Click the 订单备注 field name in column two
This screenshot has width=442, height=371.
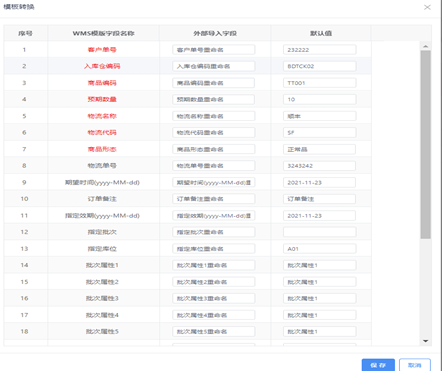pos(102,199)
